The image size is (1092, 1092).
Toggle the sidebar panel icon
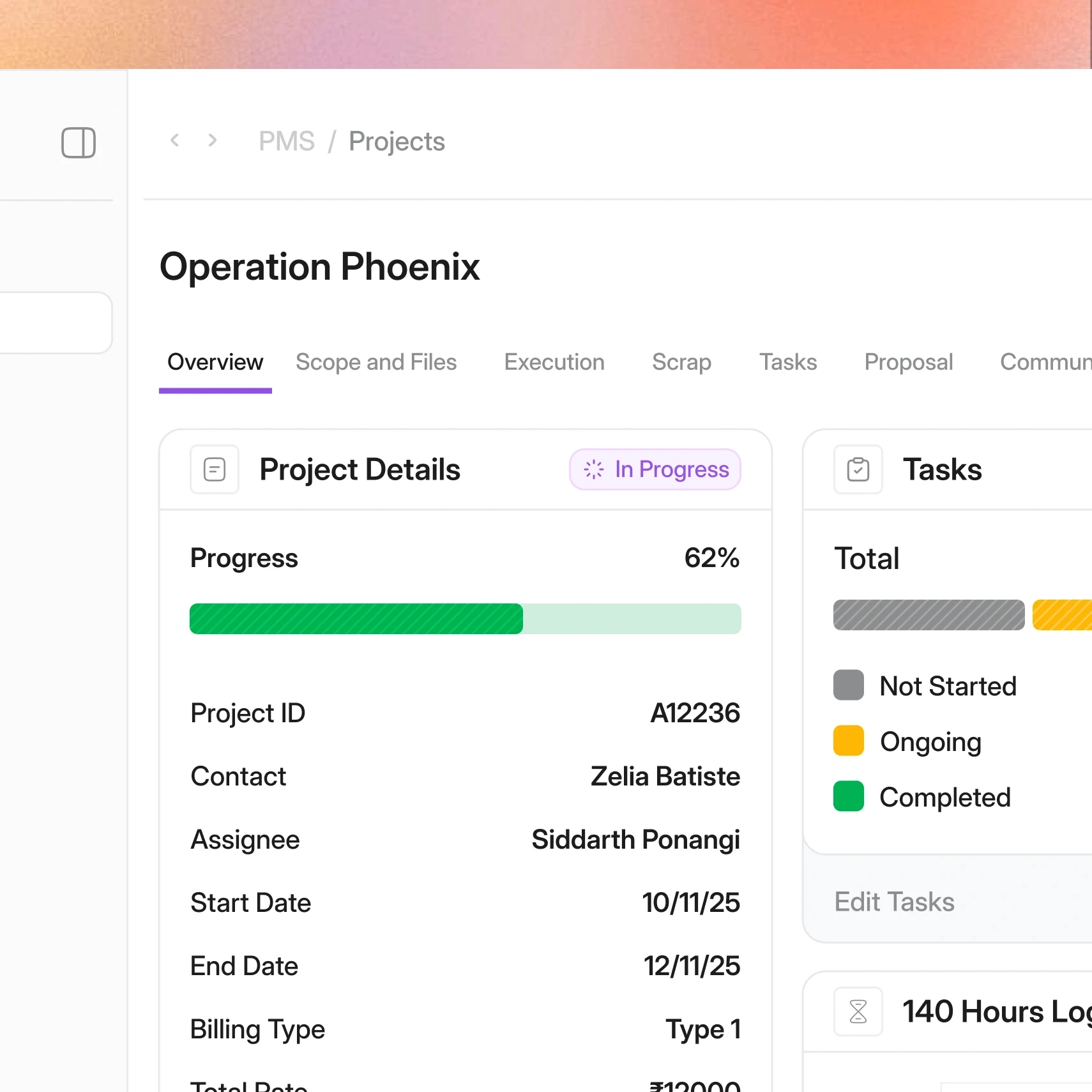point(79,142)
